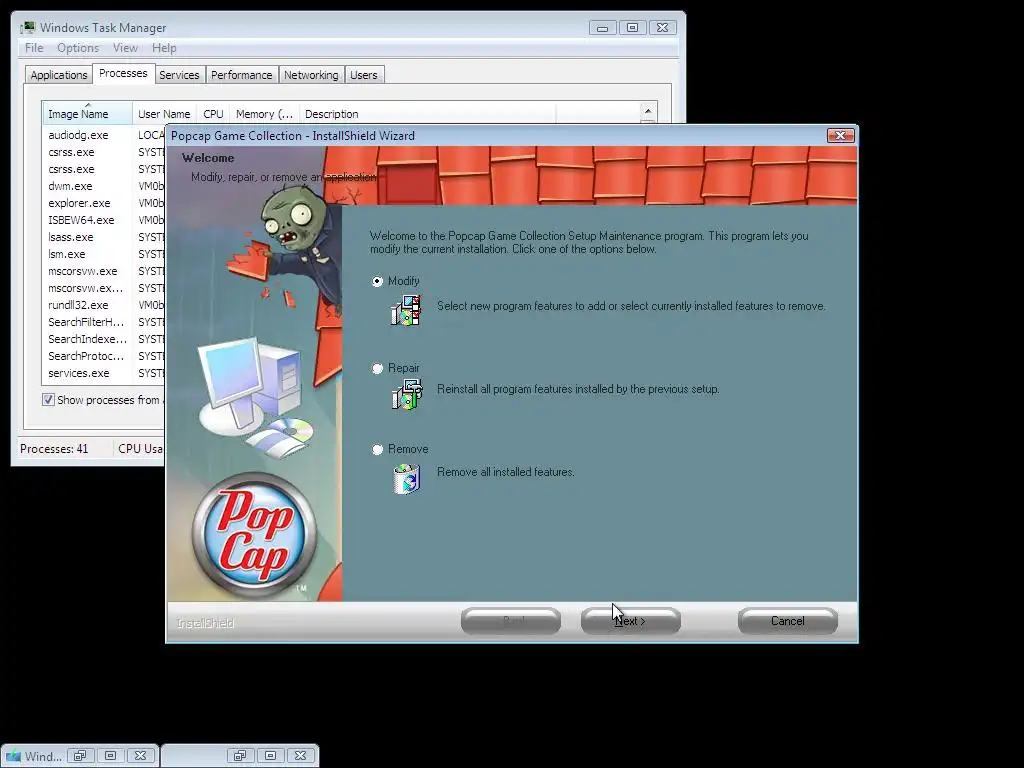The image size is (1024, 768).
Task: Click the Repair option icon
Action: coord(407,395)
